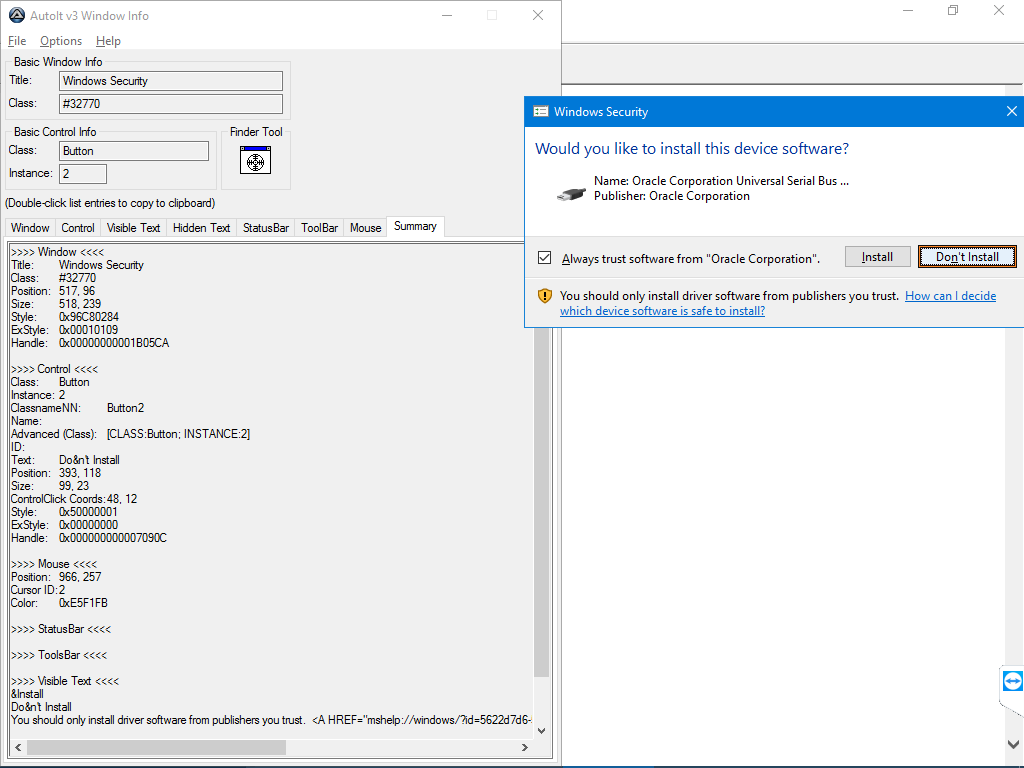Screen dimensions: 1024x768
Task: Click the Don't Install button
Action: [967, 257]
